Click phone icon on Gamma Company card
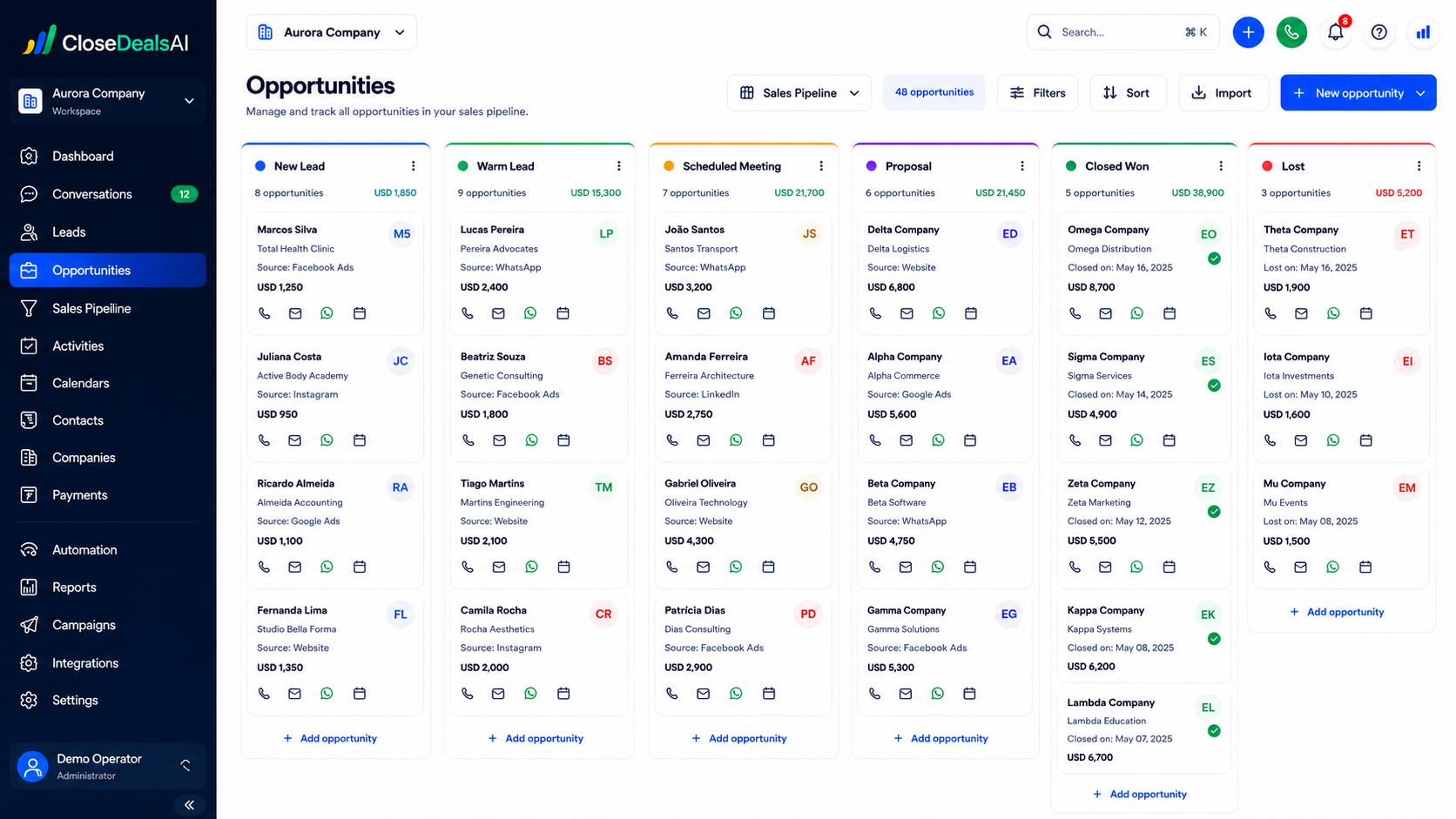 [874, 694]
